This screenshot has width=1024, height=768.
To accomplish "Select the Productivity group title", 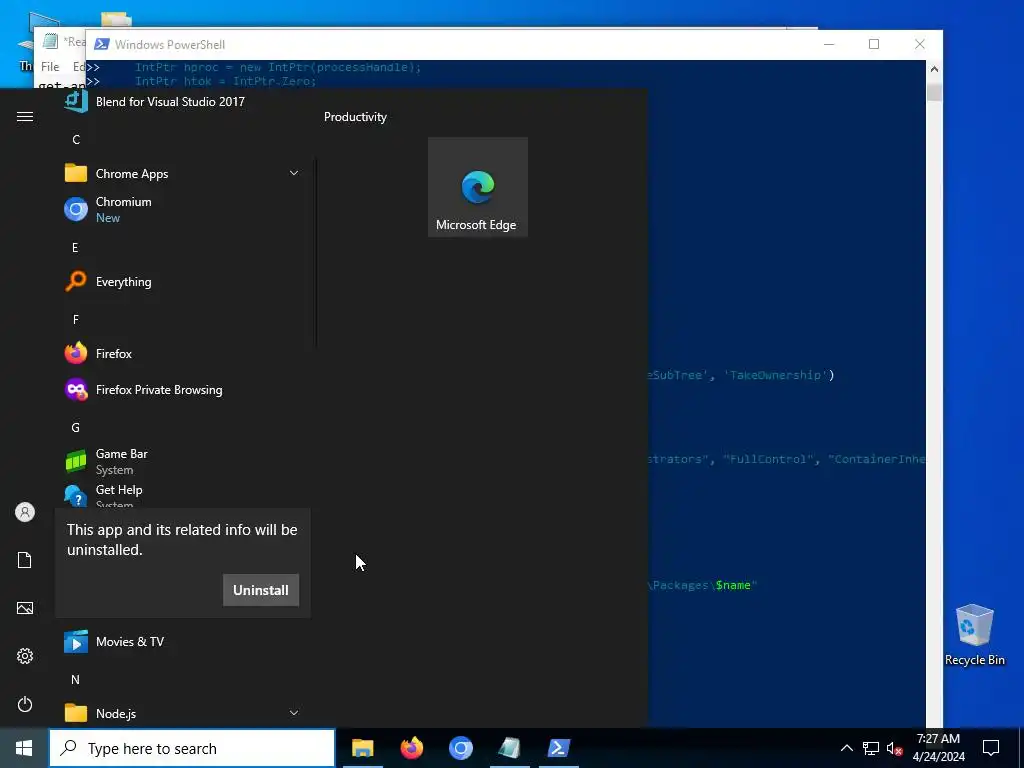I will click(355, 117).
